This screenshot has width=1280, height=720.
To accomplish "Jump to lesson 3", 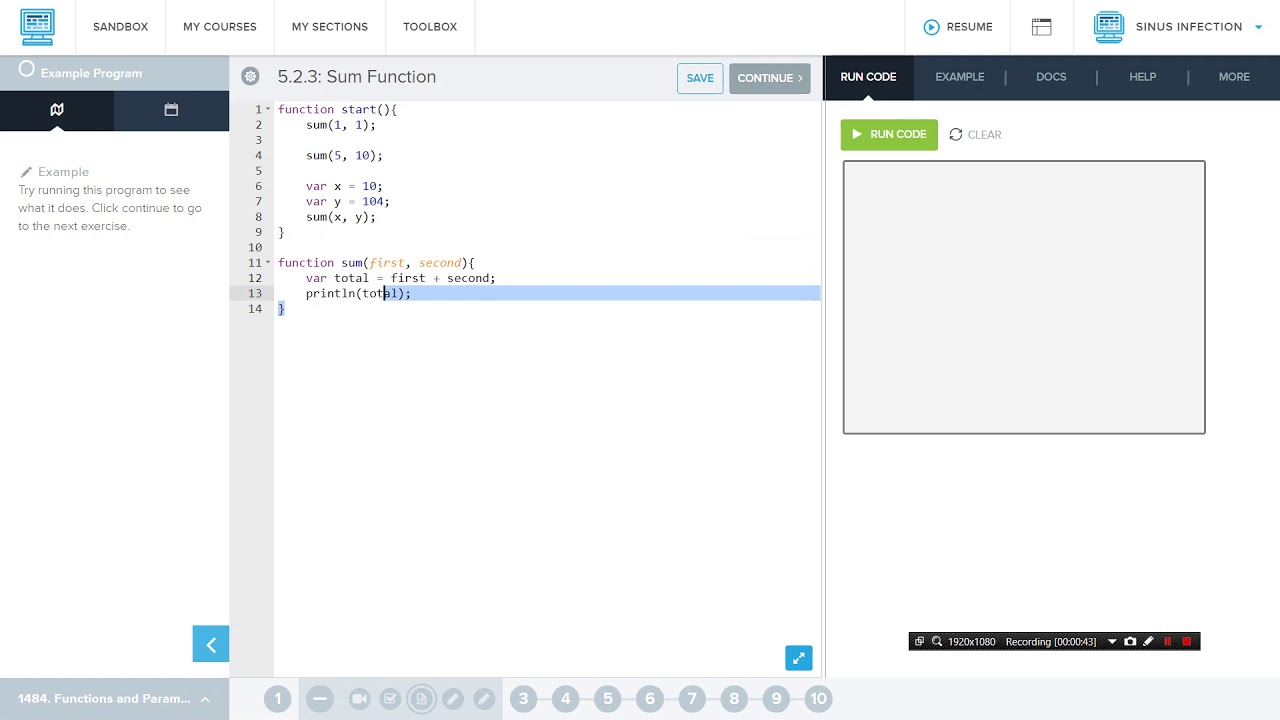I will tap(523, 699).
